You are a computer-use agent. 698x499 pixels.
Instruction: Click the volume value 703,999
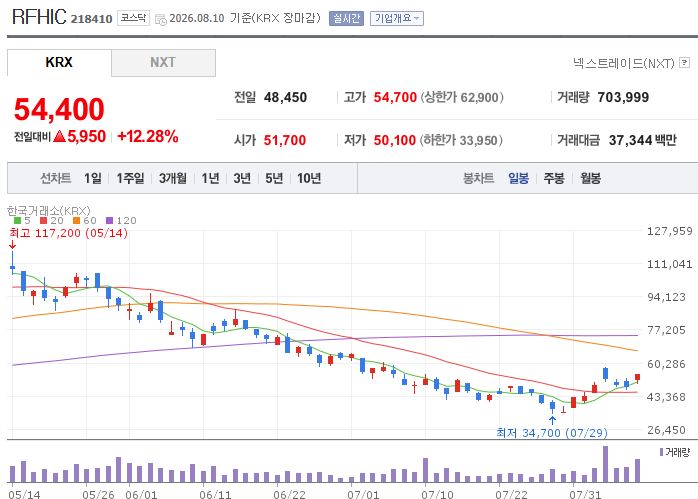coord(623,97)
